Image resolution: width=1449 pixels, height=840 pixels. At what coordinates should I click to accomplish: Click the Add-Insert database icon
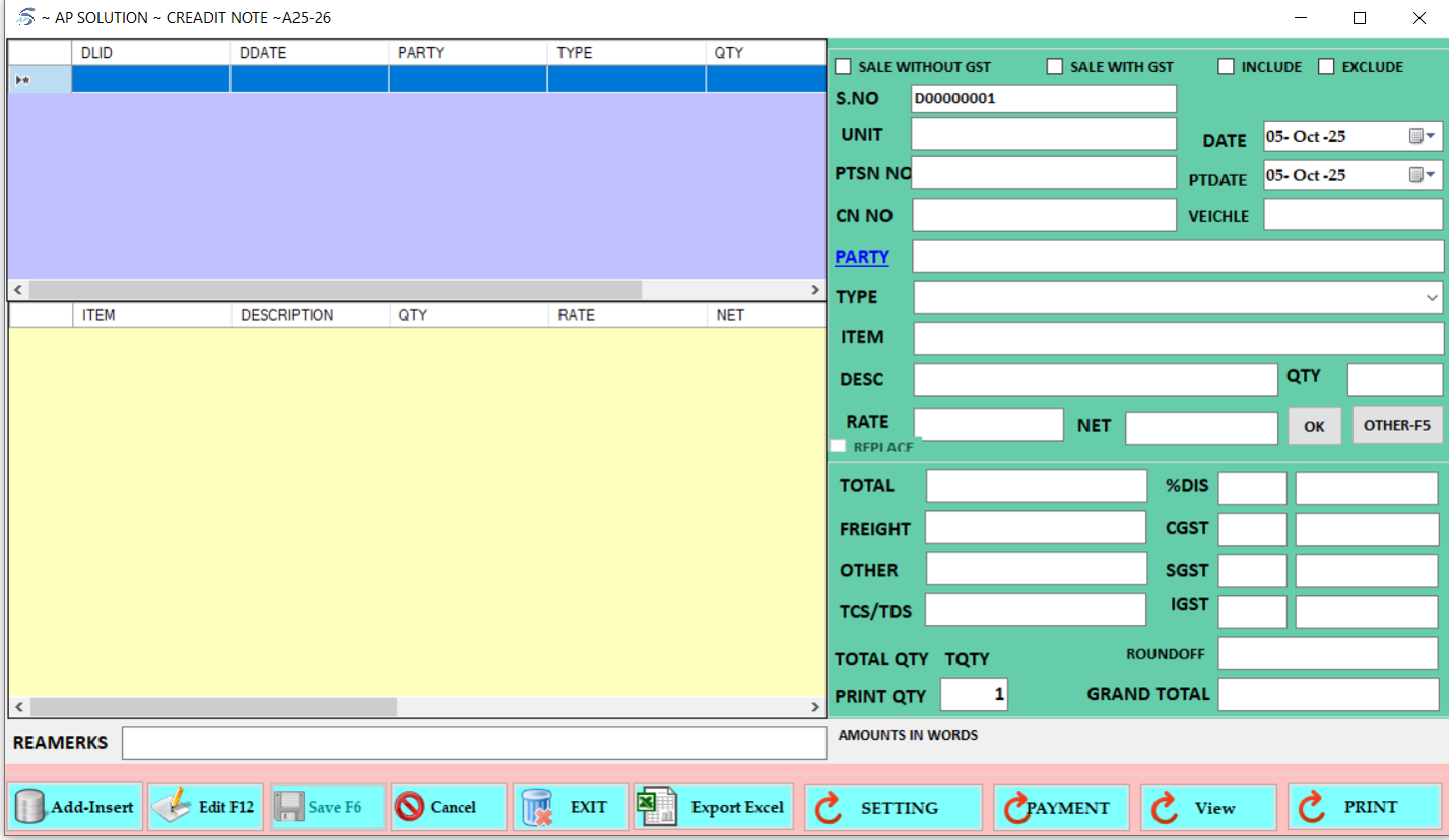[x=30, y=807]
